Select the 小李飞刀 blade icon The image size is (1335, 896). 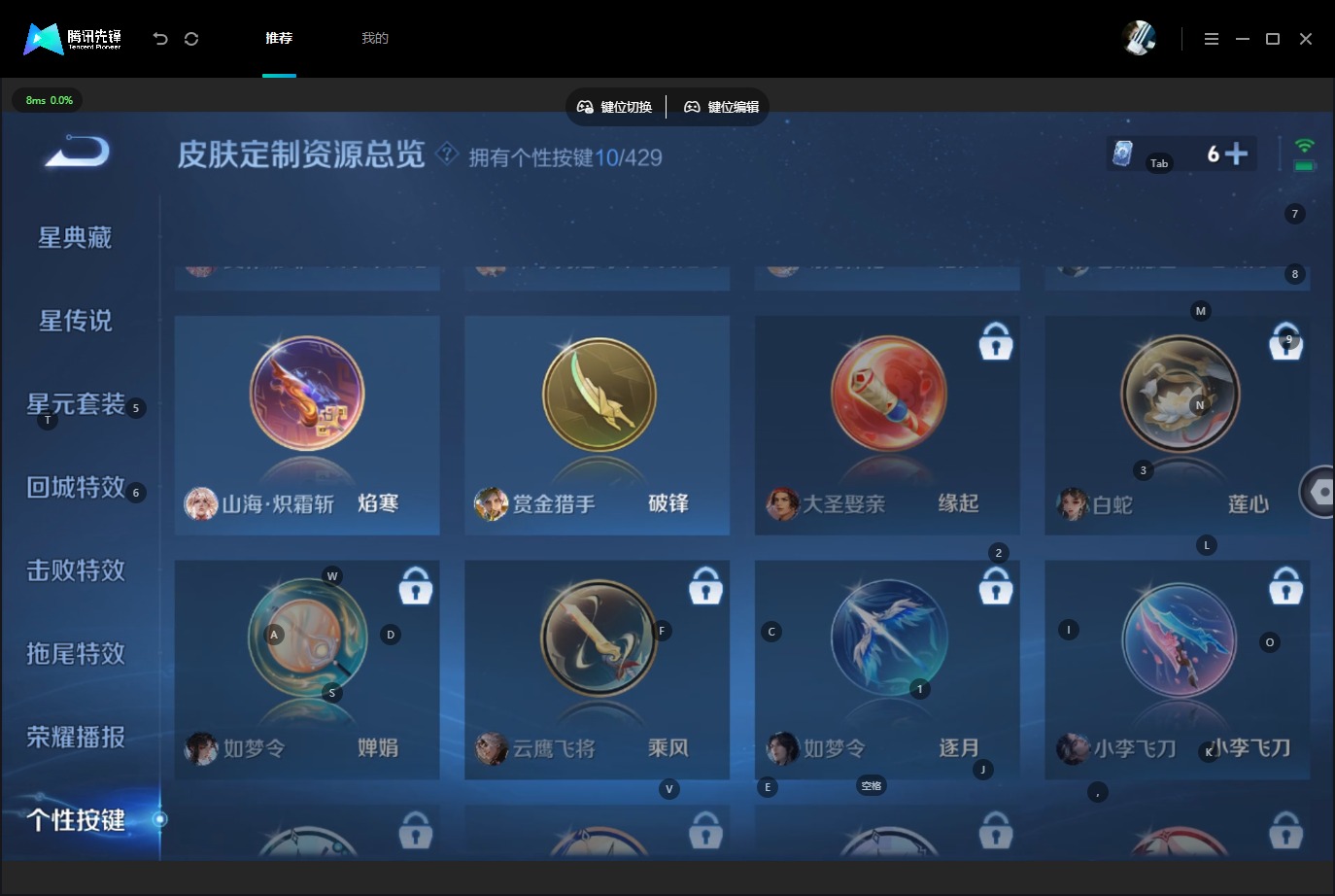click(x=1180, y=640)
